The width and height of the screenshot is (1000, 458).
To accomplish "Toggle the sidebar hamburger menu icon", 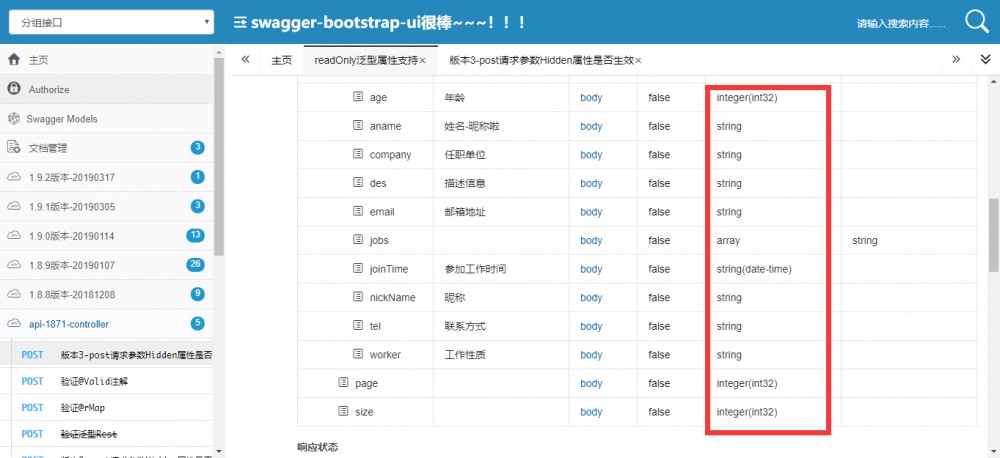I will tap(240, 22).
